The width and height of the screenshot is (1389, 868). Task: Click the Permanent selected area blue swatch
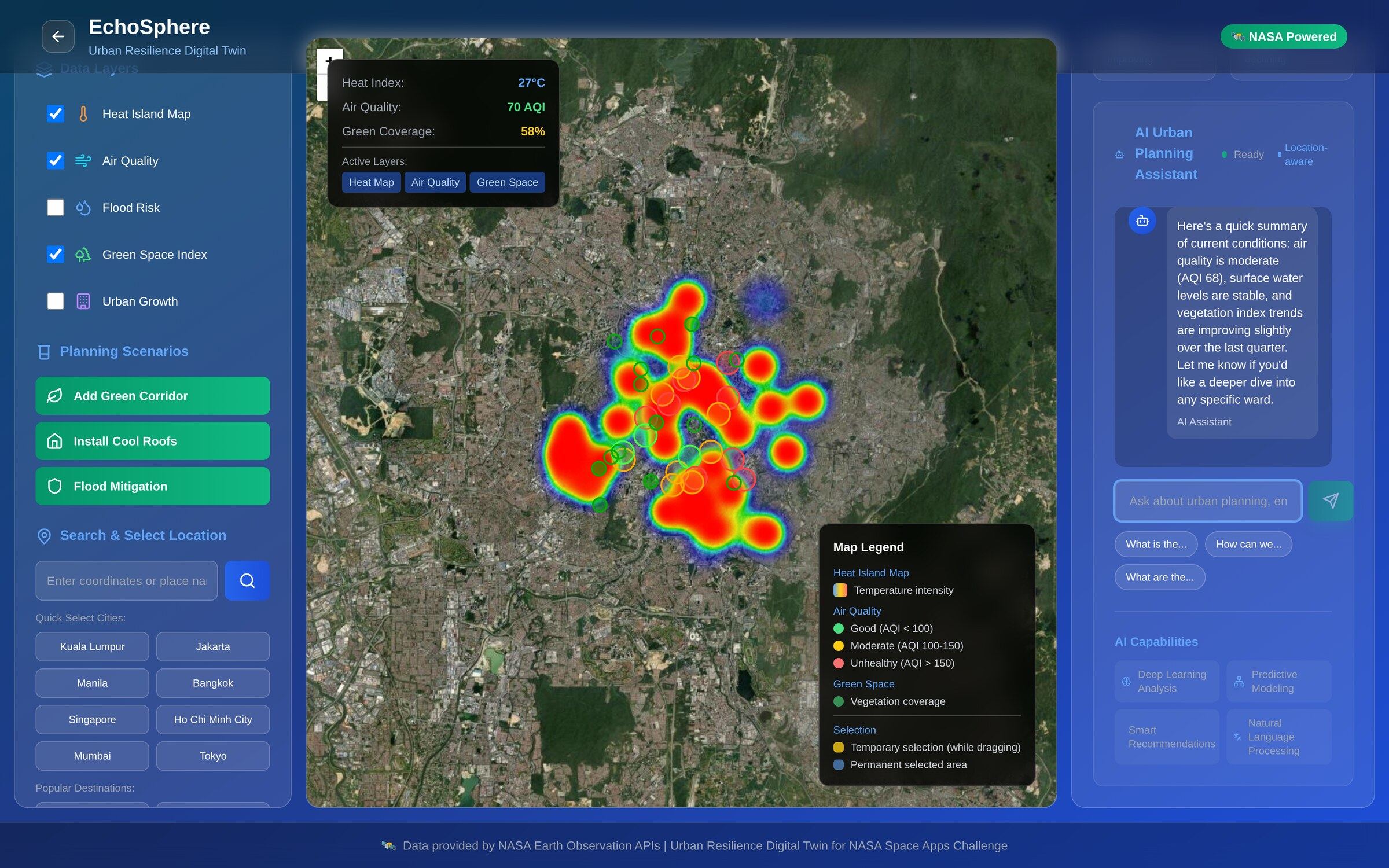(x=839, y=765)
